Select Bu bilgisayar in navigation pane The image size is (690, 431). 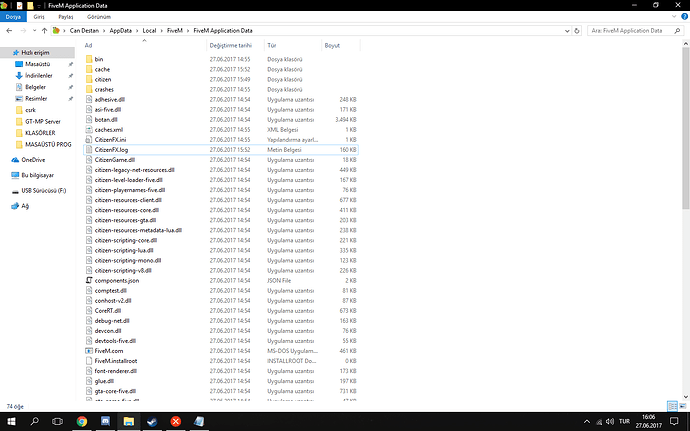pyautogui.click(x=37, y=175)
